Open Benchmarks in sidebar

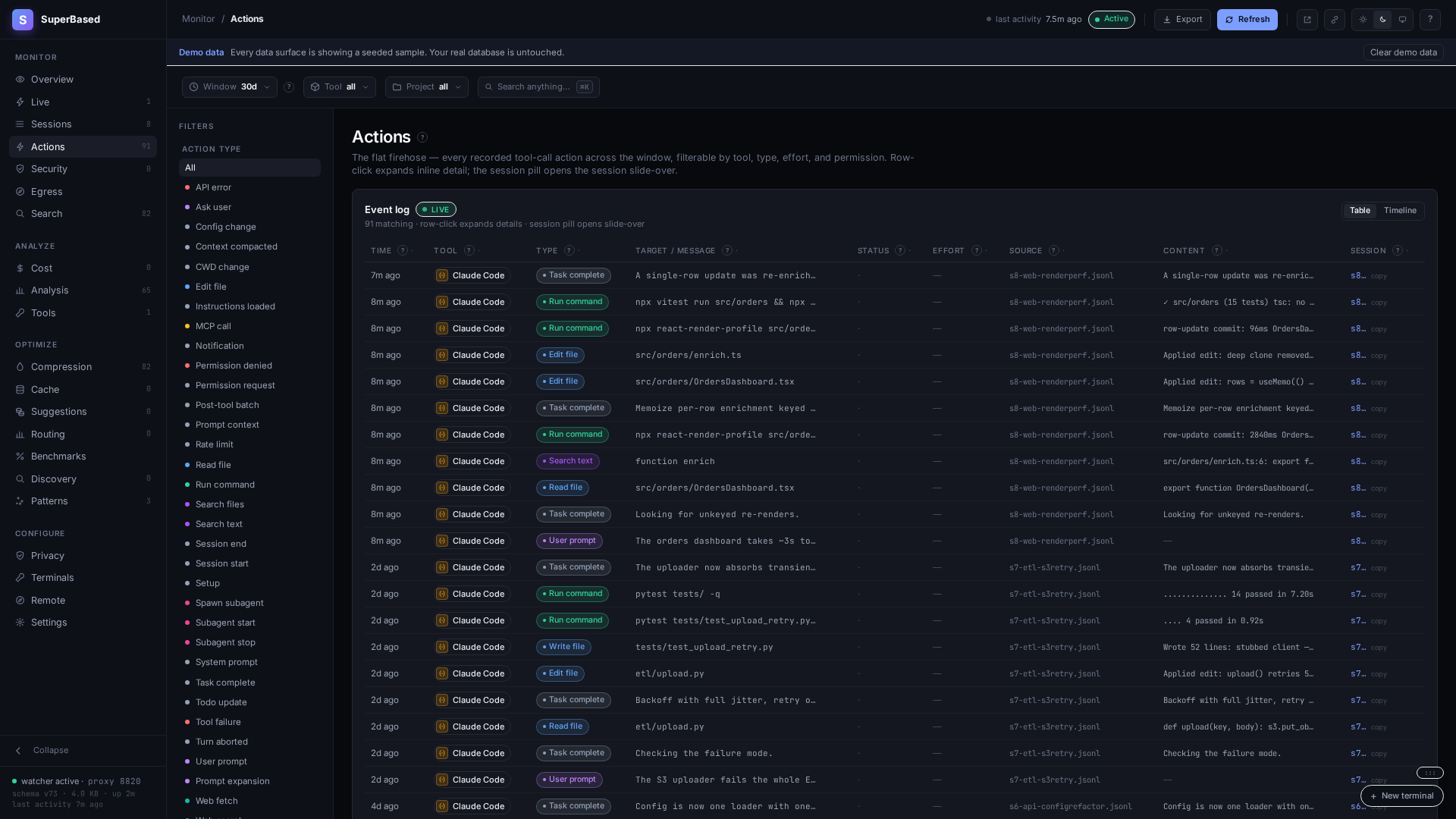pos(83,457)
